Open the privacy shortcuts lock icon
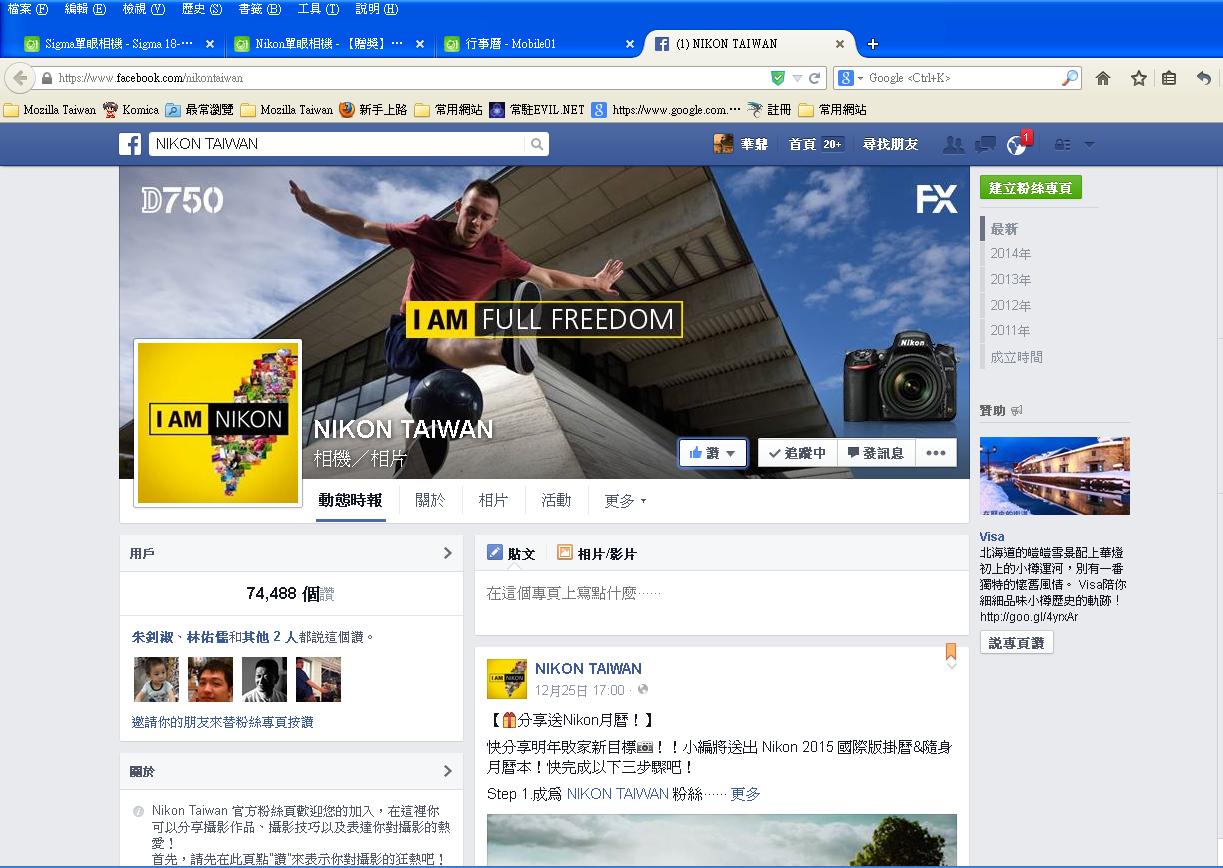The width and height of the screenshot is (1223, 868). (x=1063, y=145)
